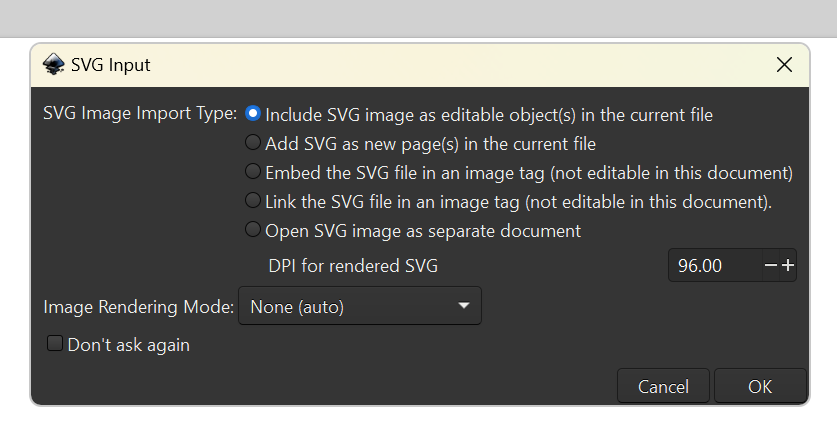The height and width of the screenshot is (435, 837).
Task: Click the SVG Image Import Type label
Action: (140, 113)
